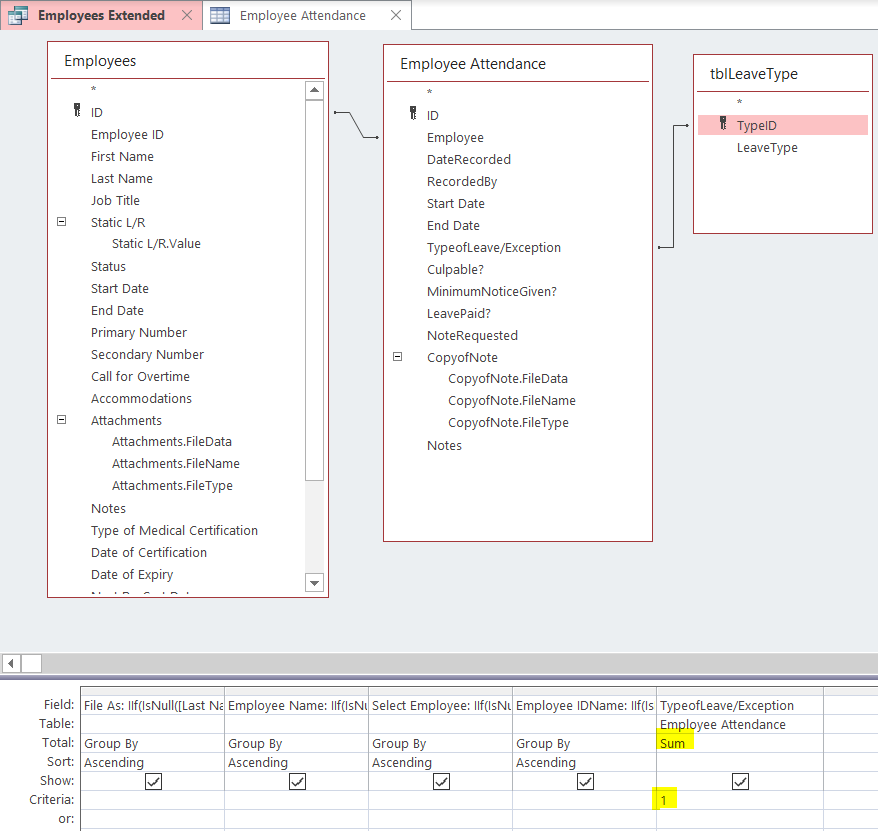Image resolution: width=878 pixels, height=831 pixels.
Task: Collapse the Static L/R field
Action: [61, 222]
